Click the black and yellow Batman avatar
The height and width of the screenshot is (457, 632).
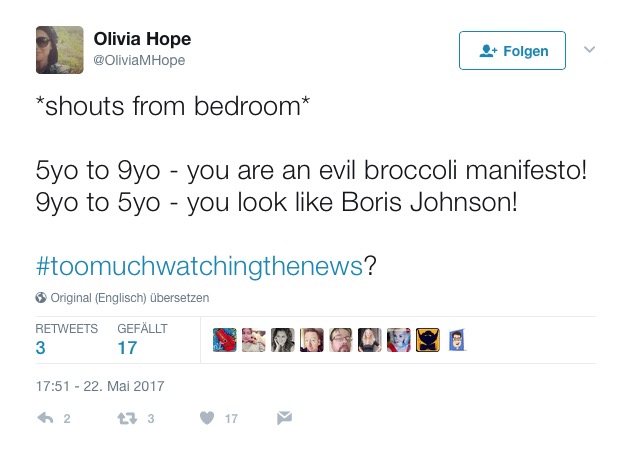click(x=428, y=340)
